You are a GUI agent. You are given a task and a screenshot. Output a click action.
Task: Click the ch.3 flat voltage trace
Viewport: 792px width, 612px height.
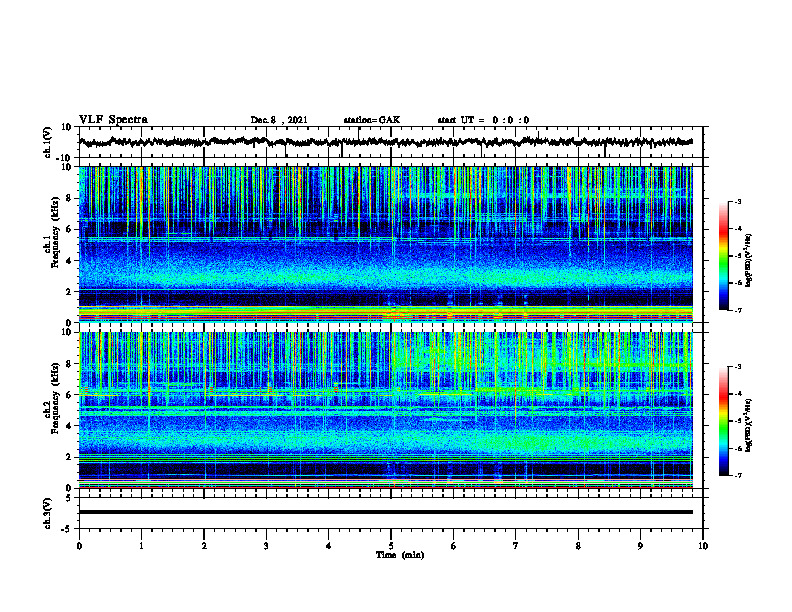[x=385, y=512]
